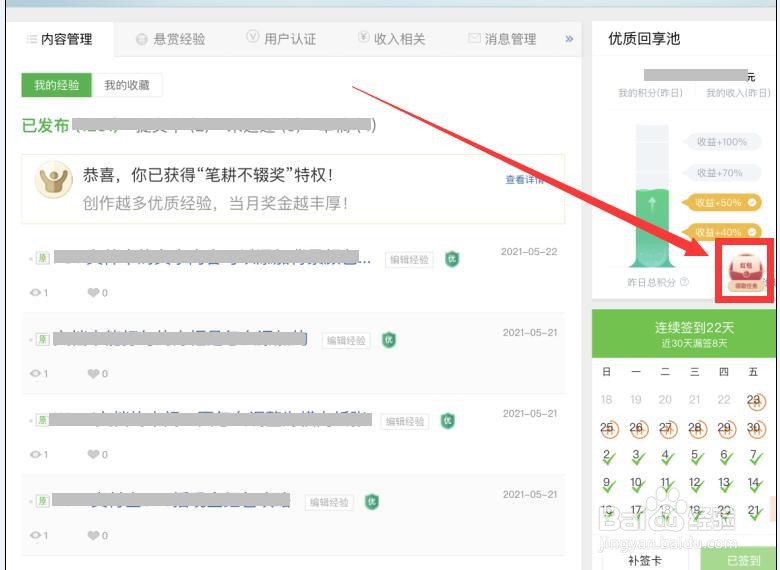Switch to the 悬赏经验 tab
Screen dimensions: 780x570
pyautogui.click(x=171, y=39)
